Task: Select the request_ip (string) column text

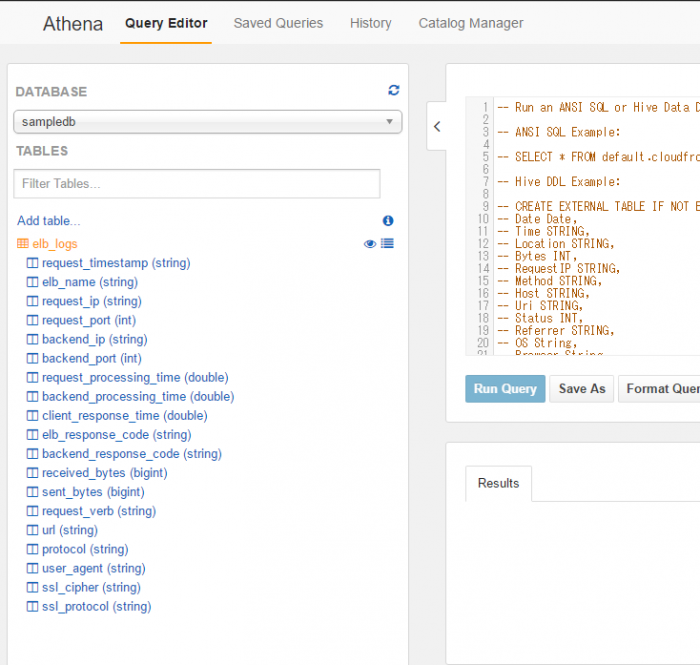Action: (92, 301)
